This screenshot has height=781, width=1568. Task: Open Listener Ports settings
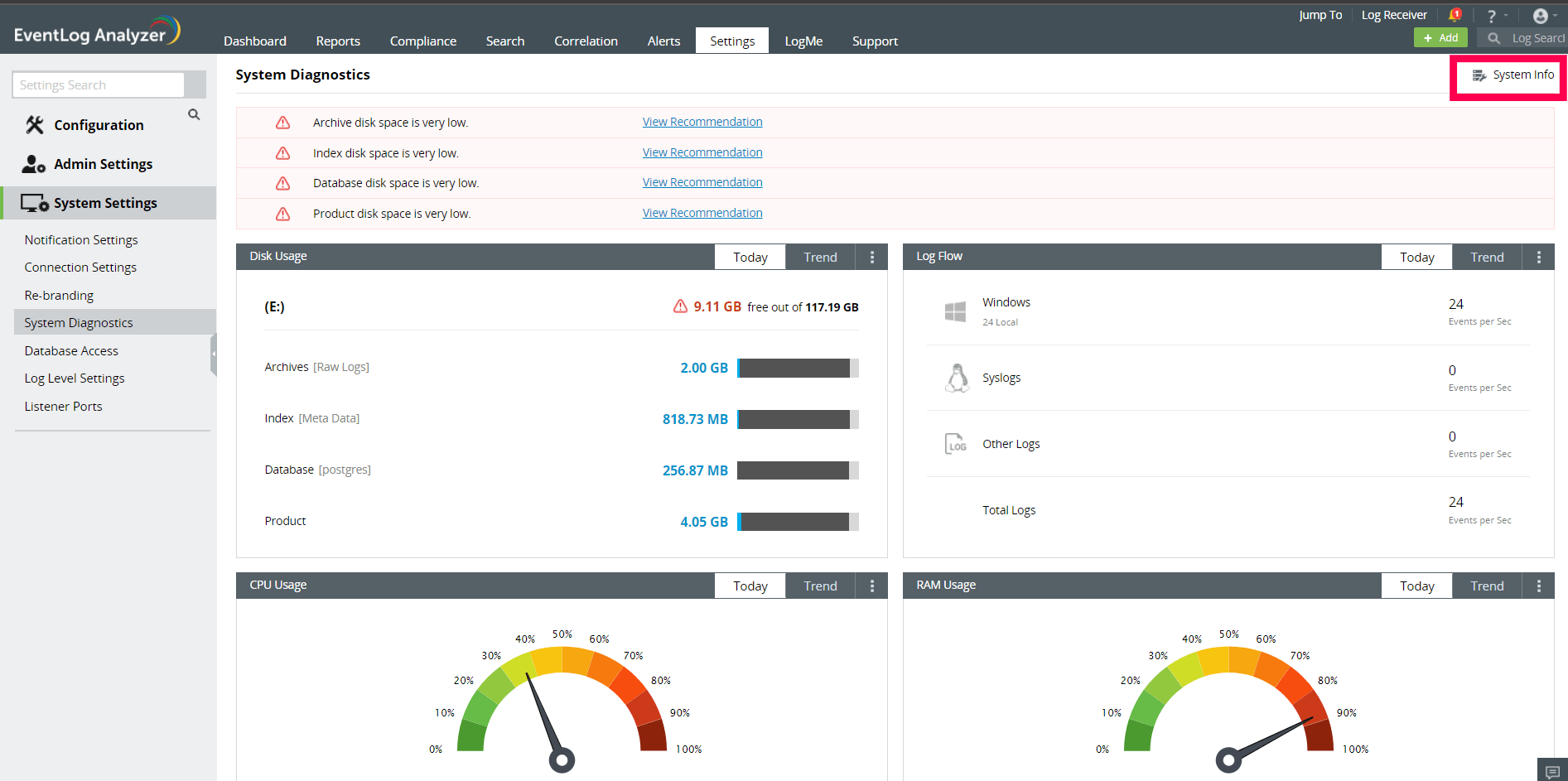[63, 407]
